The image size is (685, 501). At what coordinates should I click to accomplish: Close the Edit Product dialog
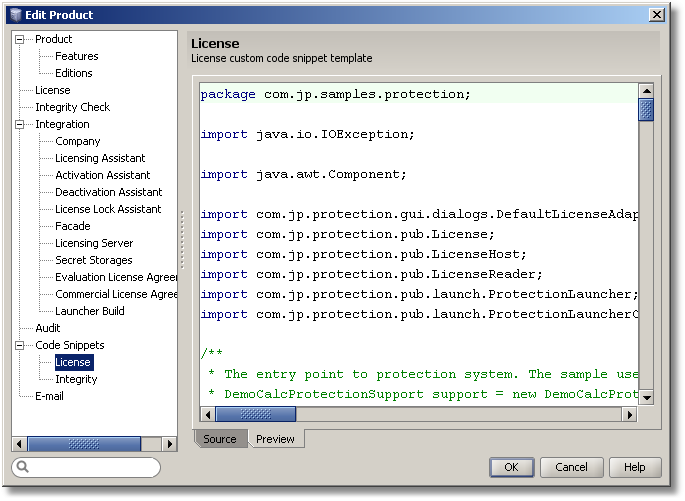click(656, 14)
